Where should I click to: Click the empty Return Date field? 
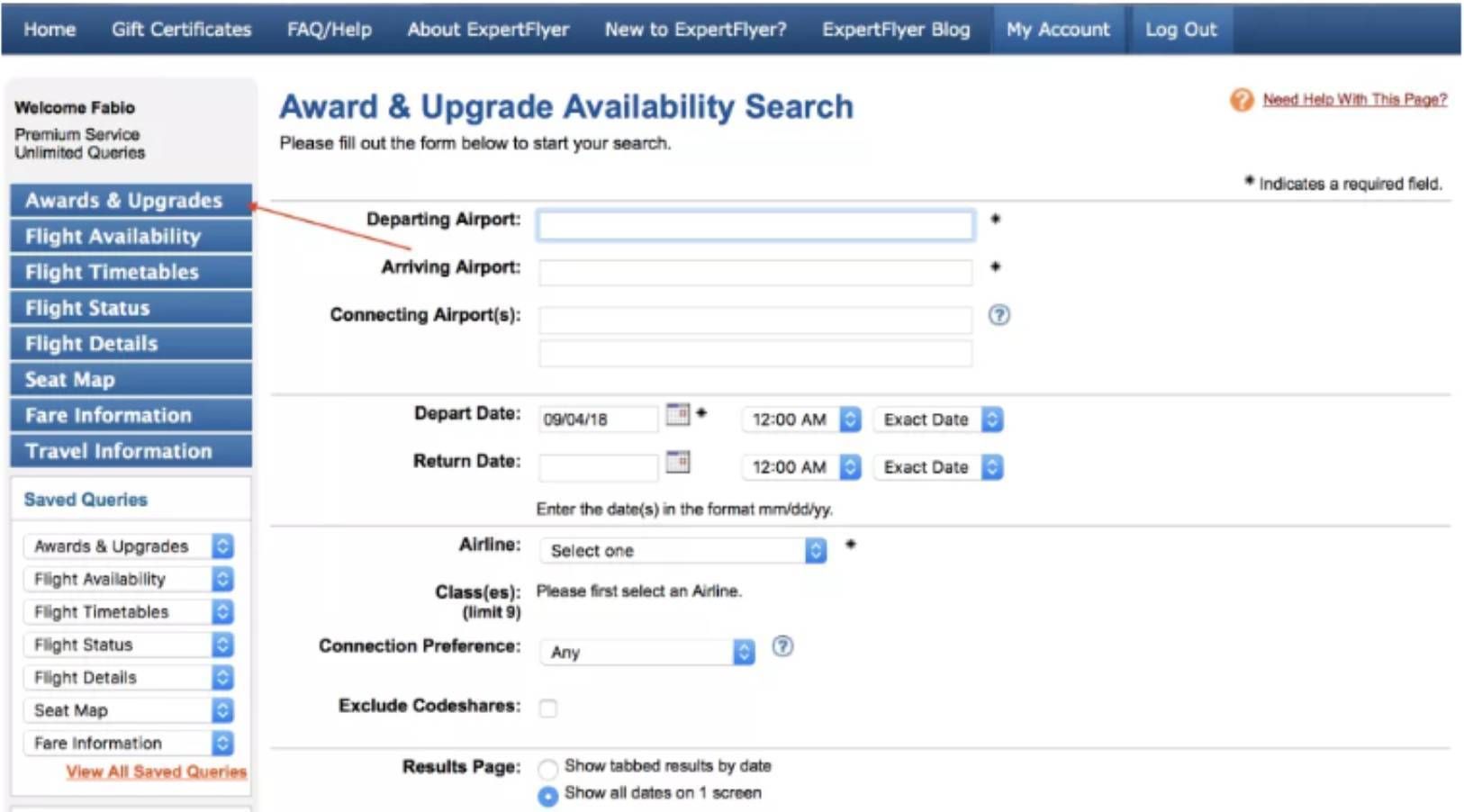coord(598,467)
